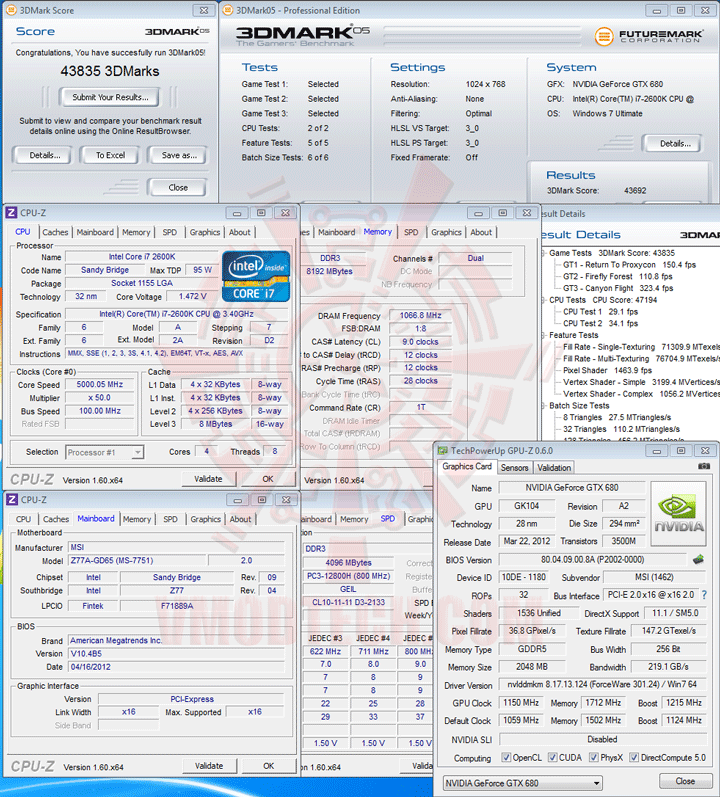Select GT2 - Firefly Forest result row
The height and width of the screenshot is (797, 720).
click(617, 276)
